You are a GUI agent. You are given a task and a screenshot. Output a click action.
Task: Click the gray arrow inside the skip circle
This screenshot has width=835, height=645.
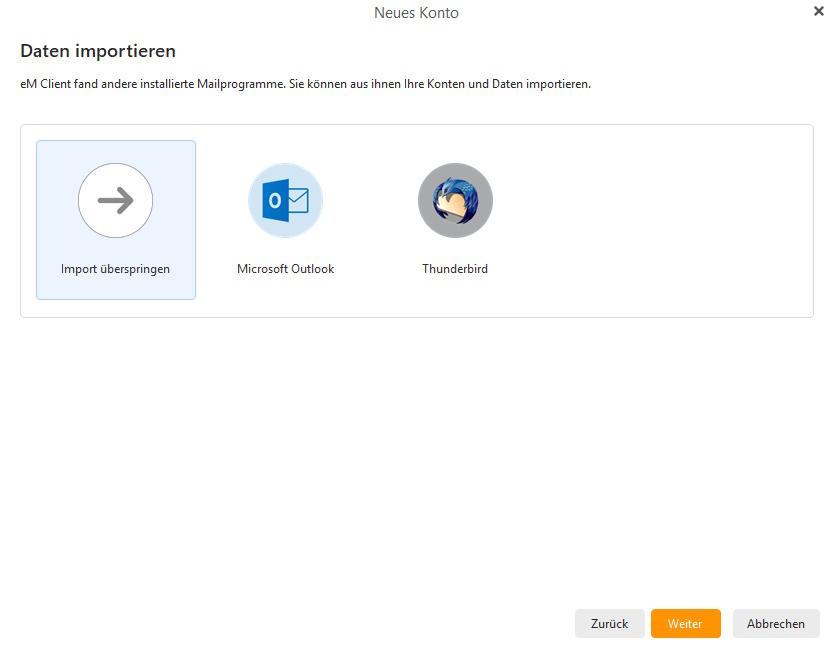click(x=115, y=200)
